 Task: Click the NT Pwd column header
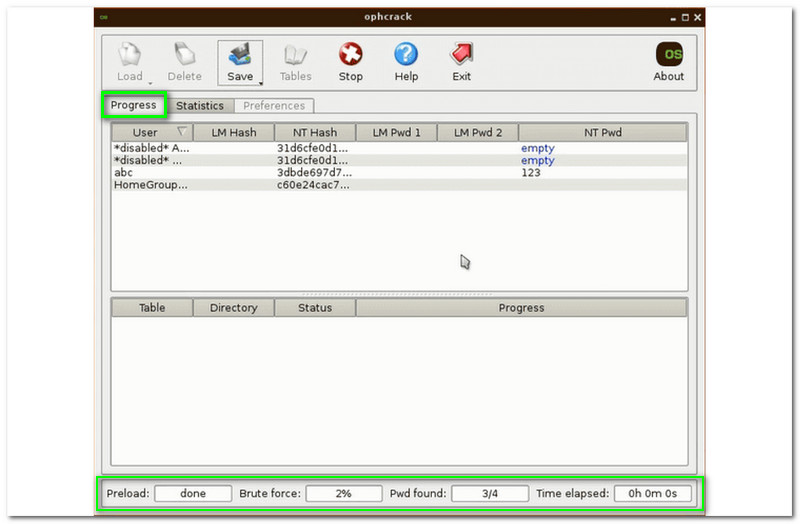click(x=603, y=132)
